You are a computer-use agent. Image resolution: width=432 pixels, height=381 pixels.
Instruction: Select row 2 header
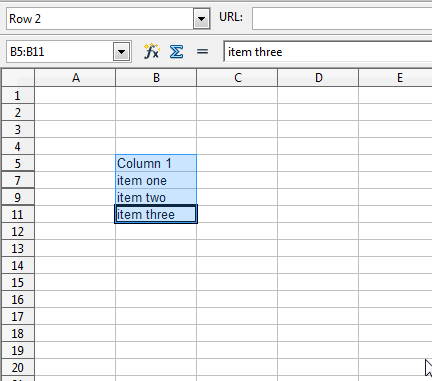coord(18,113)
